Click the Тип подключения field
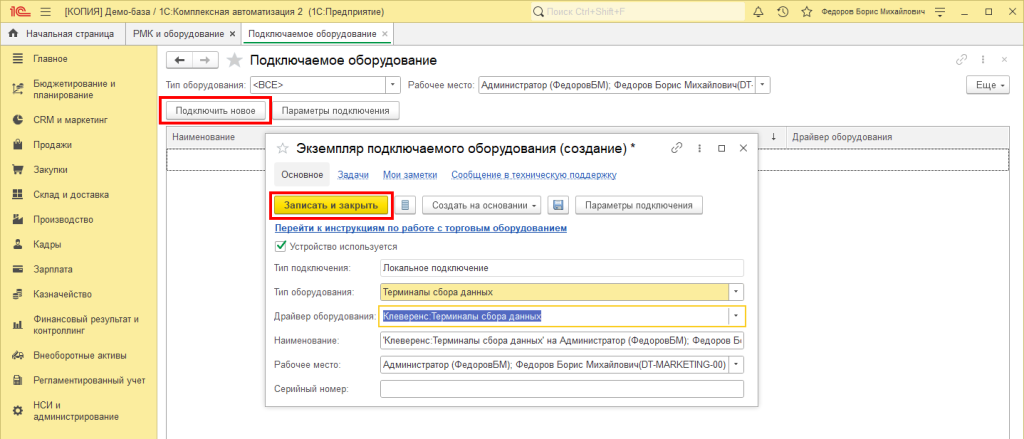Viewport: 1024px width, 439px height. tap(562, 268)
